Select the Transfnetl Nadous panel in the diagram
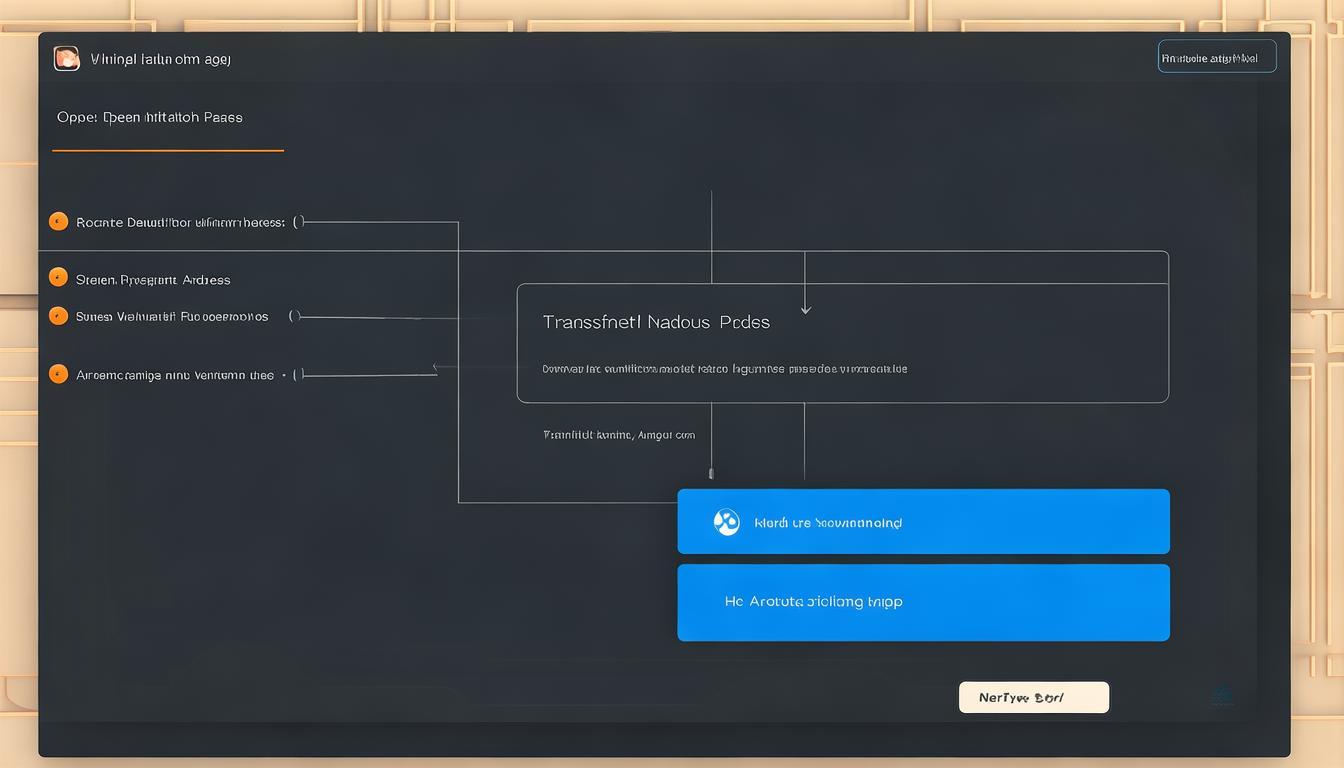1344x768 pixels. point(842,342)
